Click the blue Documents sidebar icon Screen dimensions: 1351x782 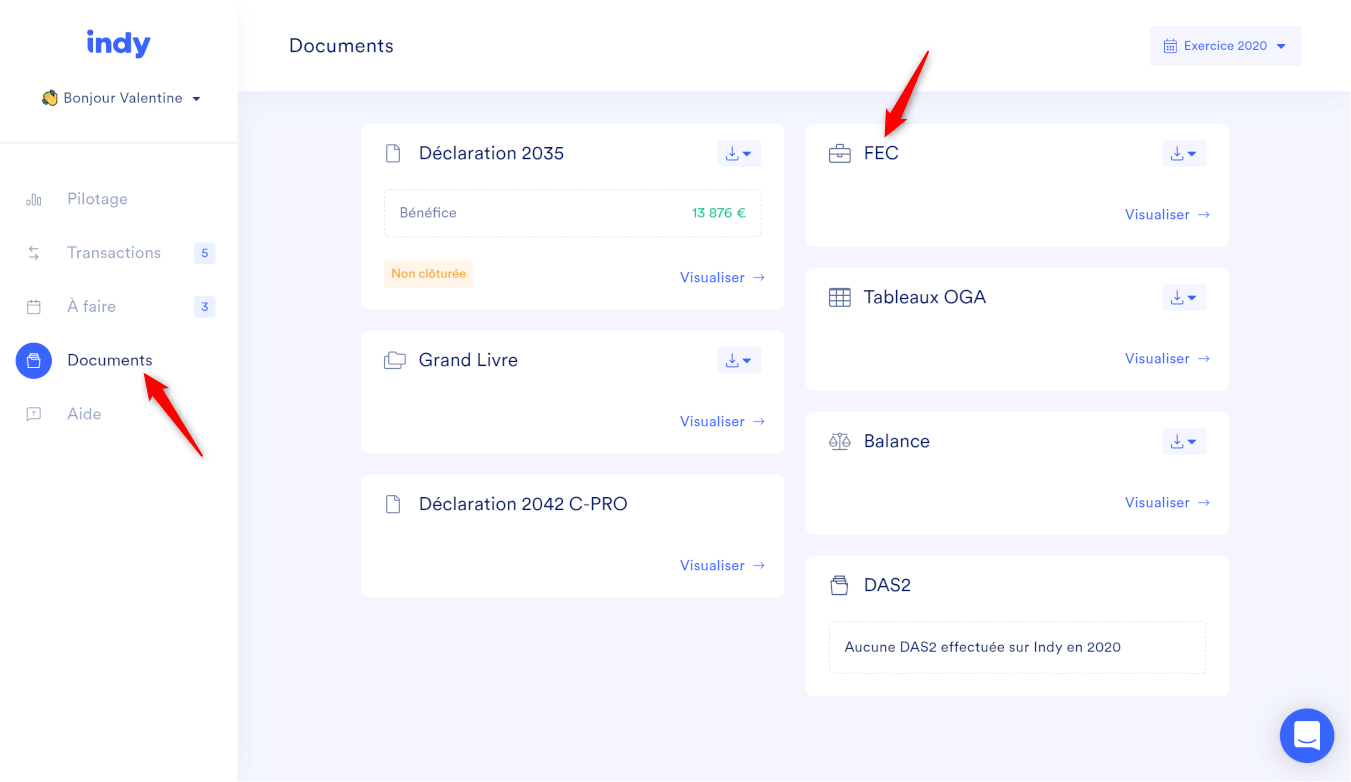34,361
